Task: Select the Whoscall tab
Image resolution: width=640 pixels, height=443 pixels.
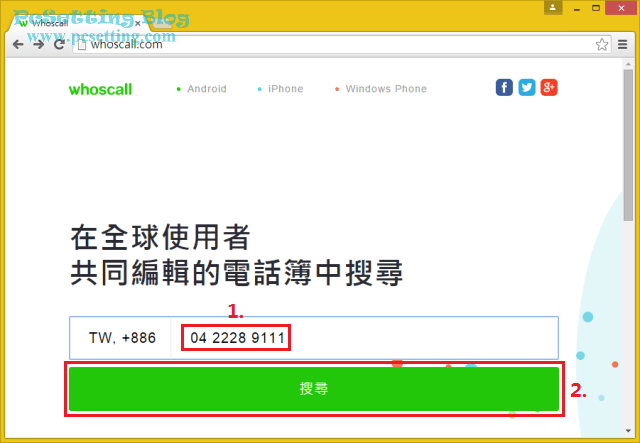Action: (78, 23)
